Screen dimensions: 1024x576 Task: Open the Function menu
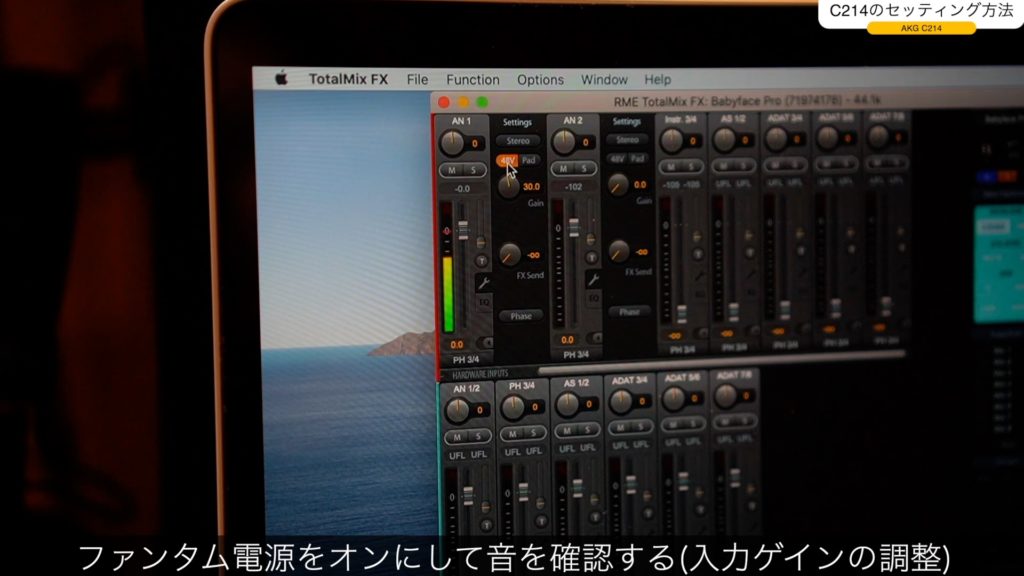click(x=473, y=80)
